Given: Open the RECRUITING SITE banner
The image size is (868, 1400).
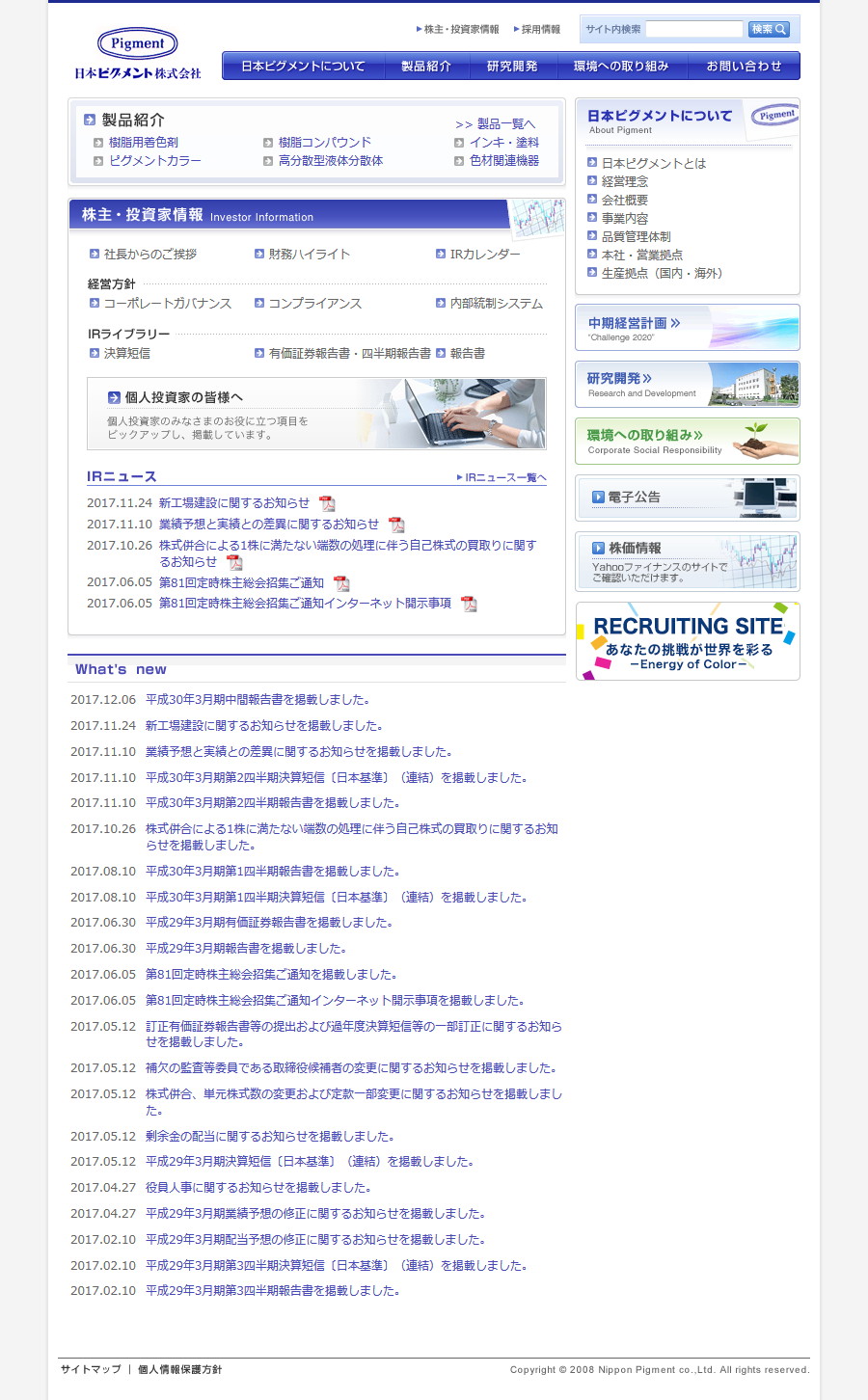Looking at the screenshot, I should pos(687,641).
